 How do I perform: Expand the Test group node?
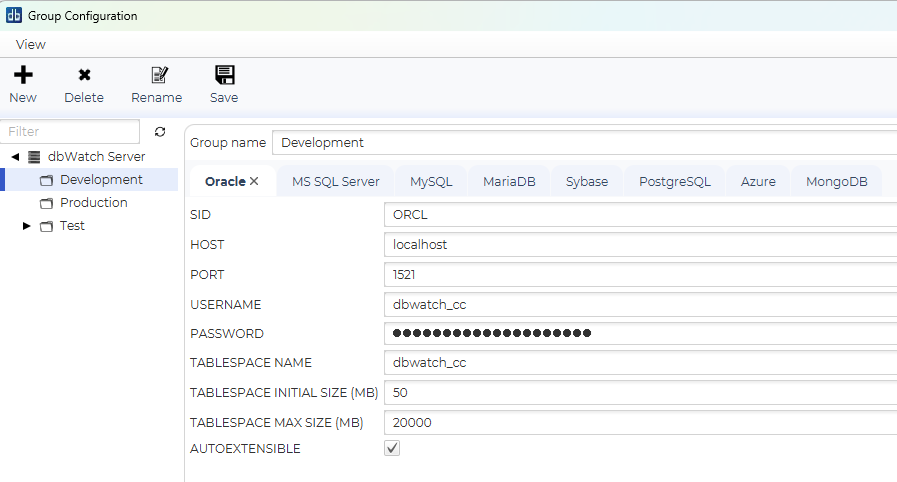pyautogui.click(x=27, y=226)
